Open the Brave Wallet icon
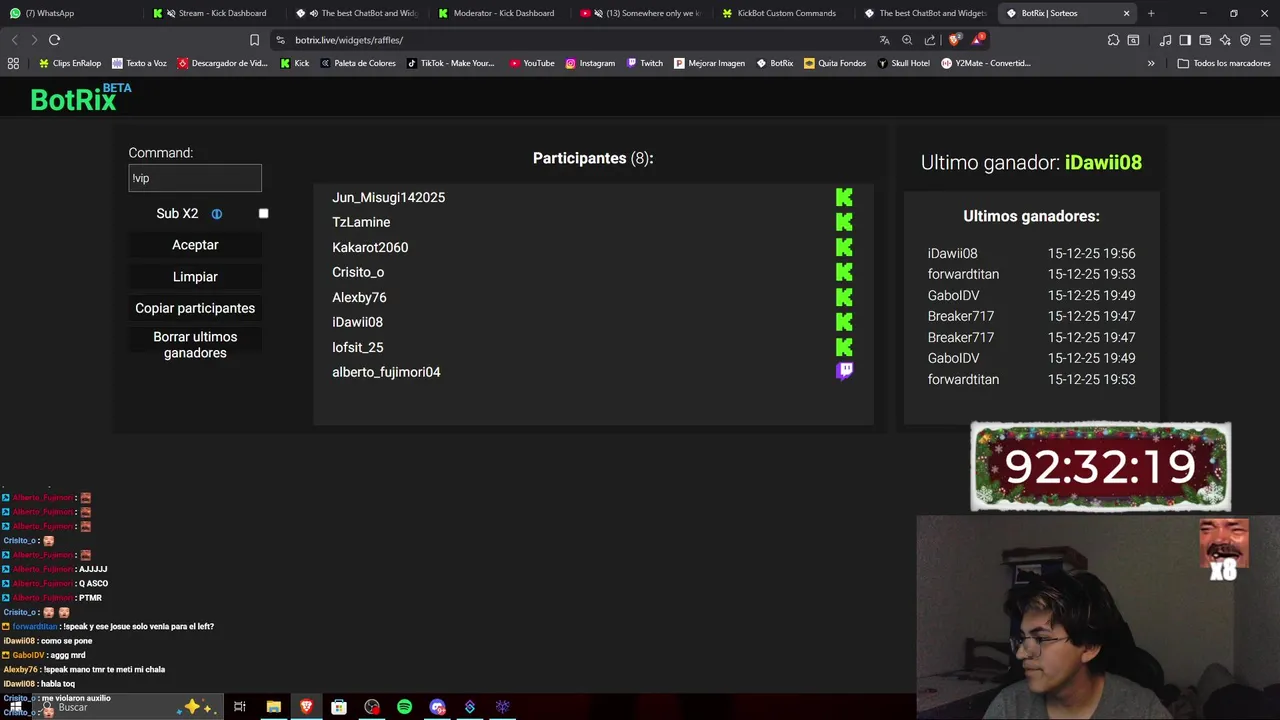 (1205, 40)
